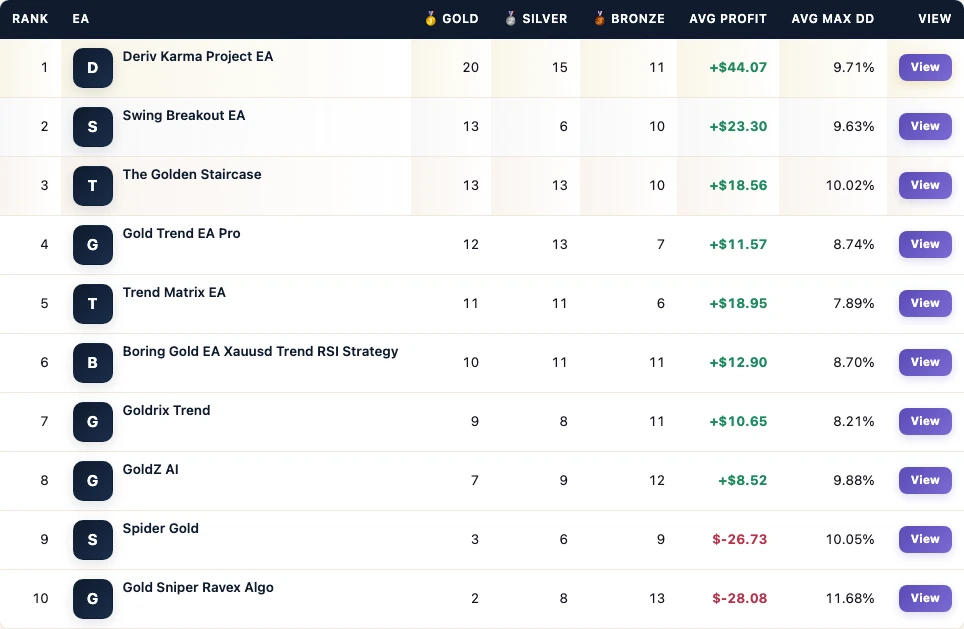The height and width of the screenshot is (629, 964).
Task: Select the Trend Matrix EA name
Action: 174,293
